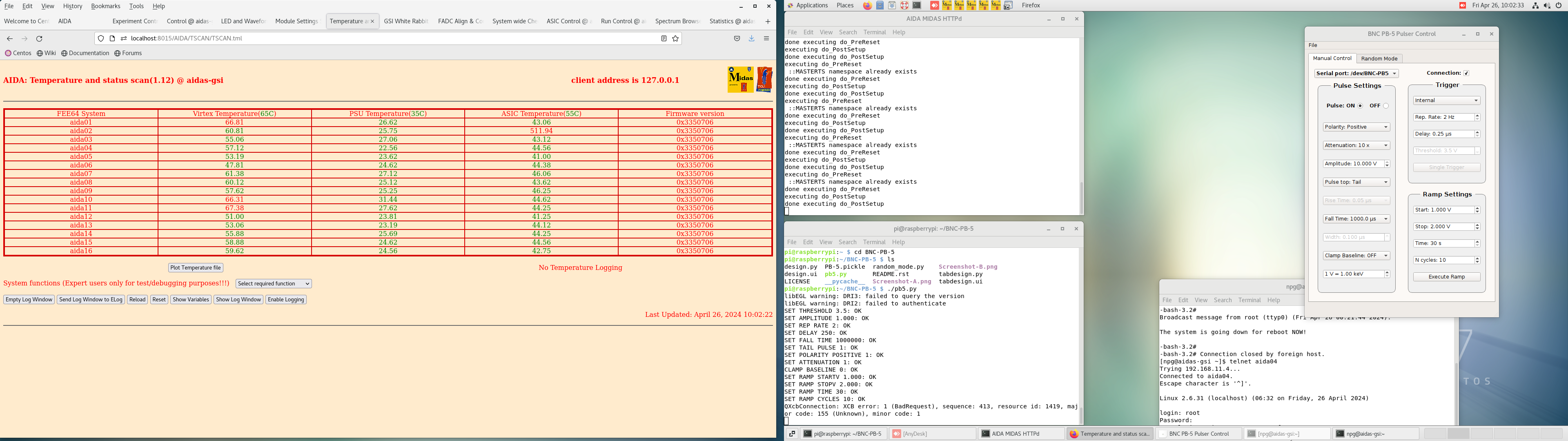Launch AnyDesk red icon next to terminal launcher
This screenshot has height=441, width=1568.
click(934, 5)
